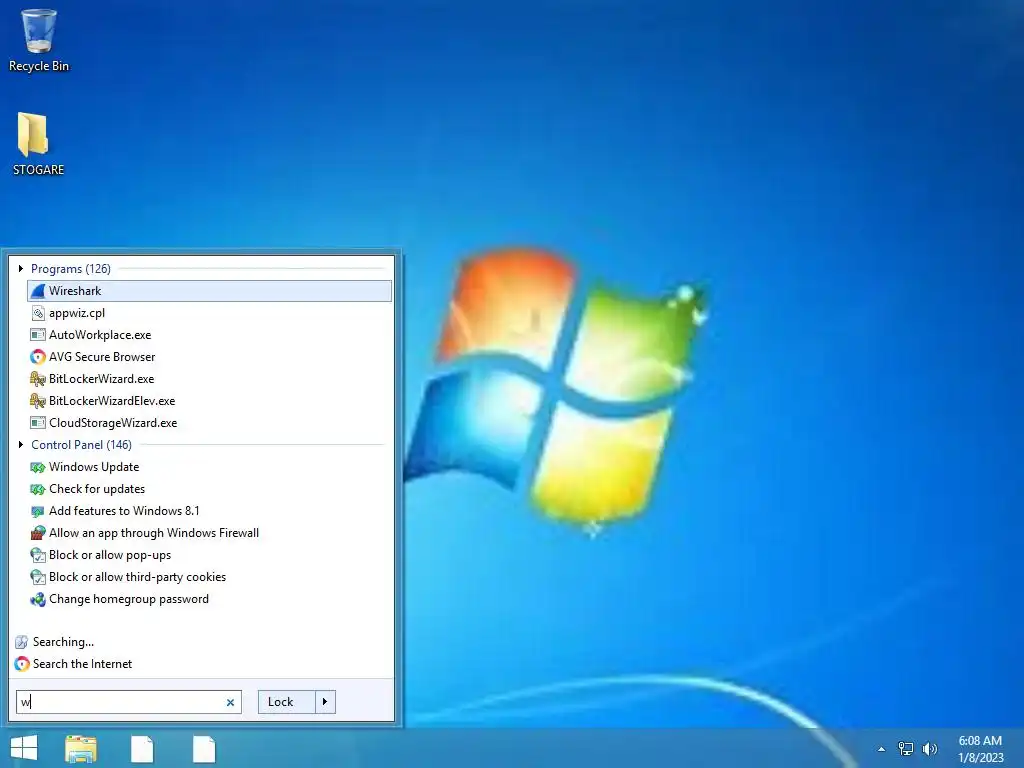Select 'AutoWorkplace.exe' text
The width and height of the screenshot is (1024, 768).
coord(100,335)
